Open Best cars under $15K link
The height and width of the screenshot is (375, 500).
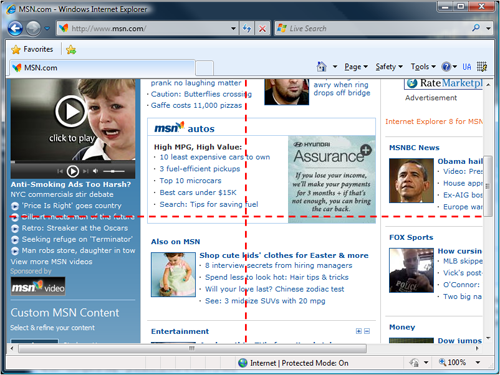pyautogui.click(x=198, y=193)
